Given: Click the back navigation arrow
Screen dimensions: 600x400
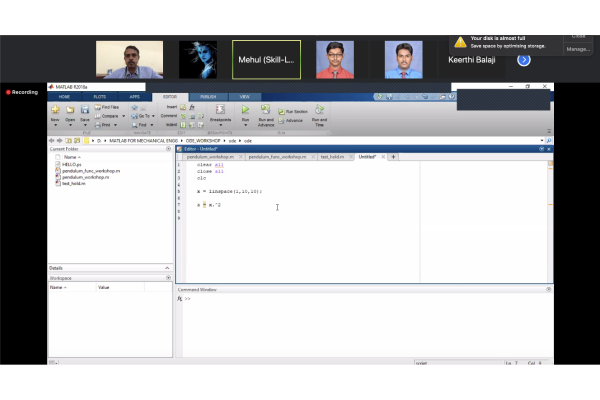Looking at the screenshot, I should (x=52, y=141).
